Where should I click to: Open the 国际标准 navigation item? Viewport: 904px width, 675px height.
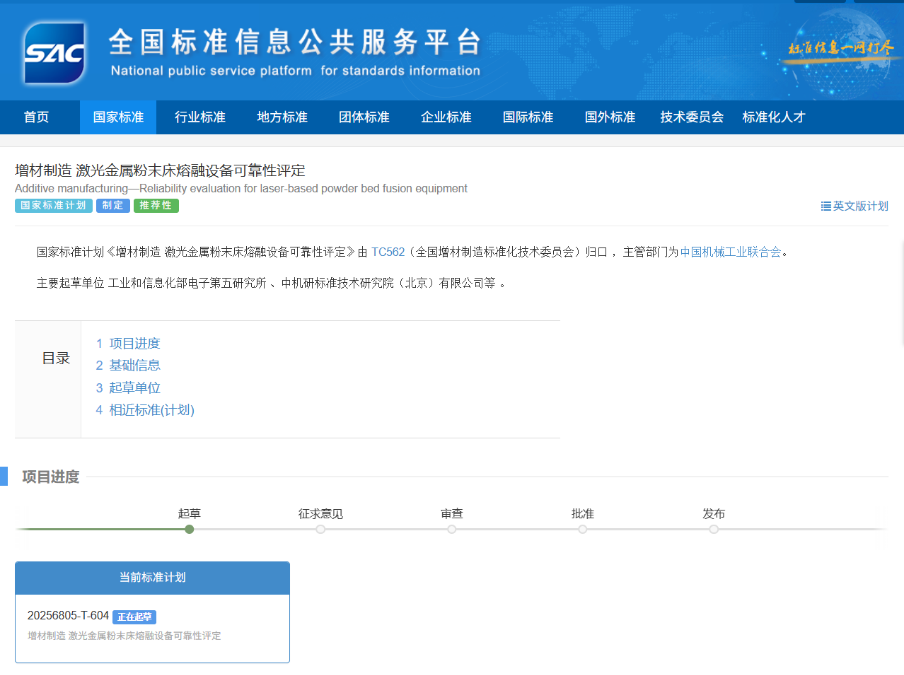[528, 117]
